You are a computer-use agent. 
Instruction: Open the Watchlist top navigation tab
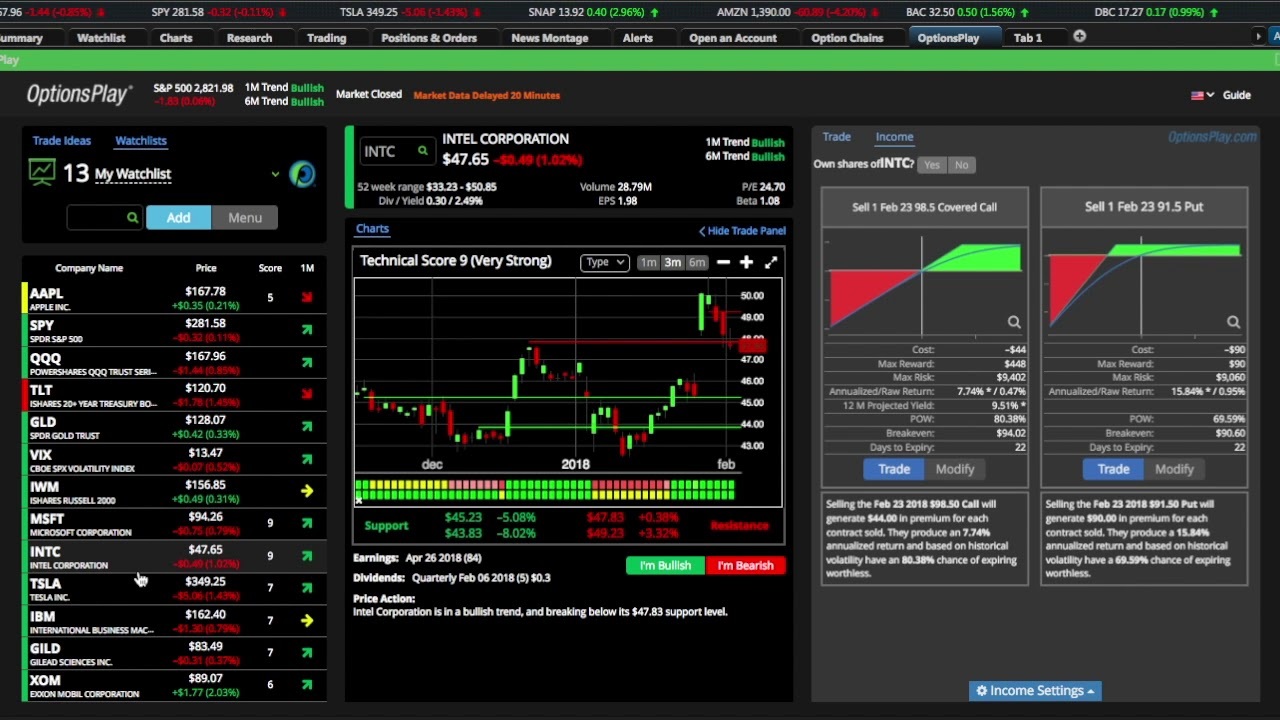click(101, 38)
